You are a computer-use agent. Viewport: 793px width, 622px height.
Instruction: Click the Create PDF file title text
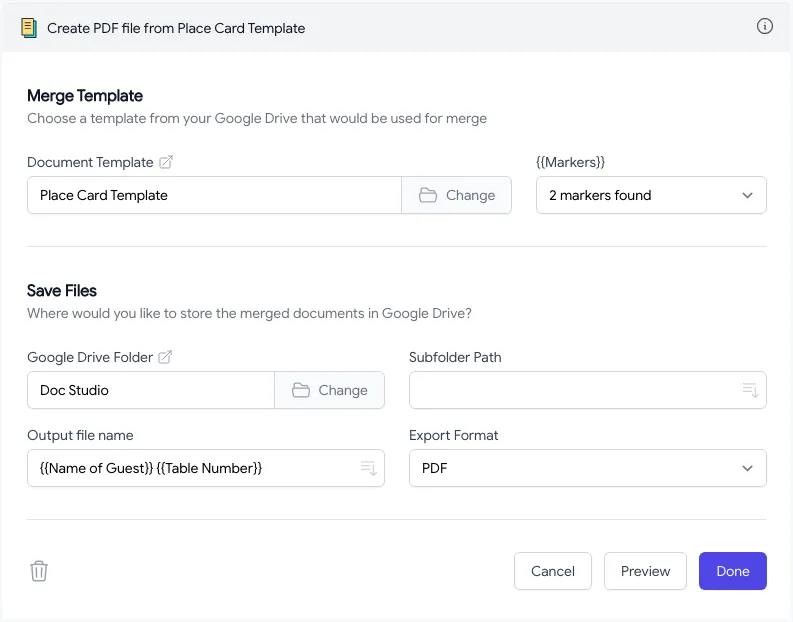(x=176, y=28)
